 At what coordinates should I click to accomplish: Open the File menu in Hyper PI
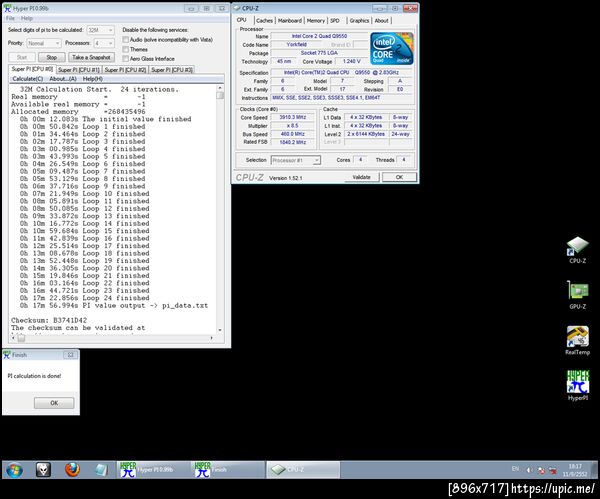pyautogui.click(x=10, y=18)
